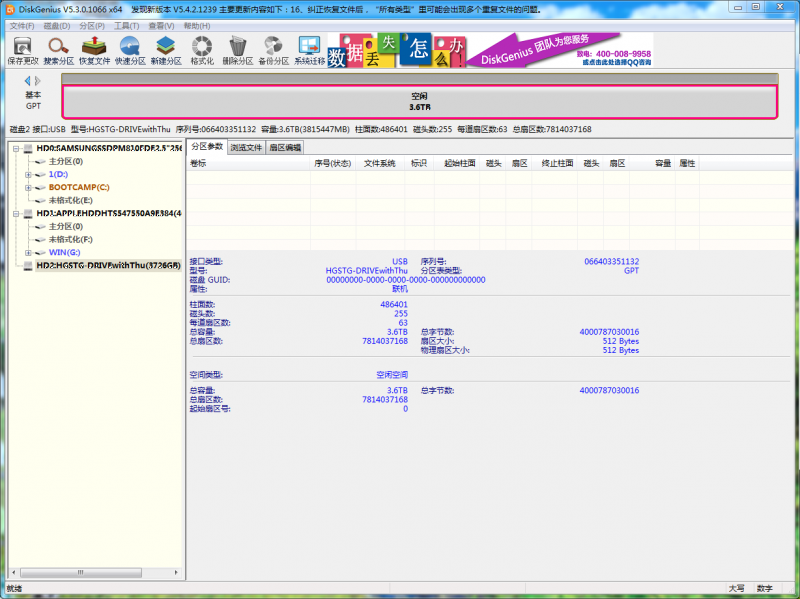Click the 终止柱面 column header
This screenshot has width=800, height=599.
(x=557, y=163)
